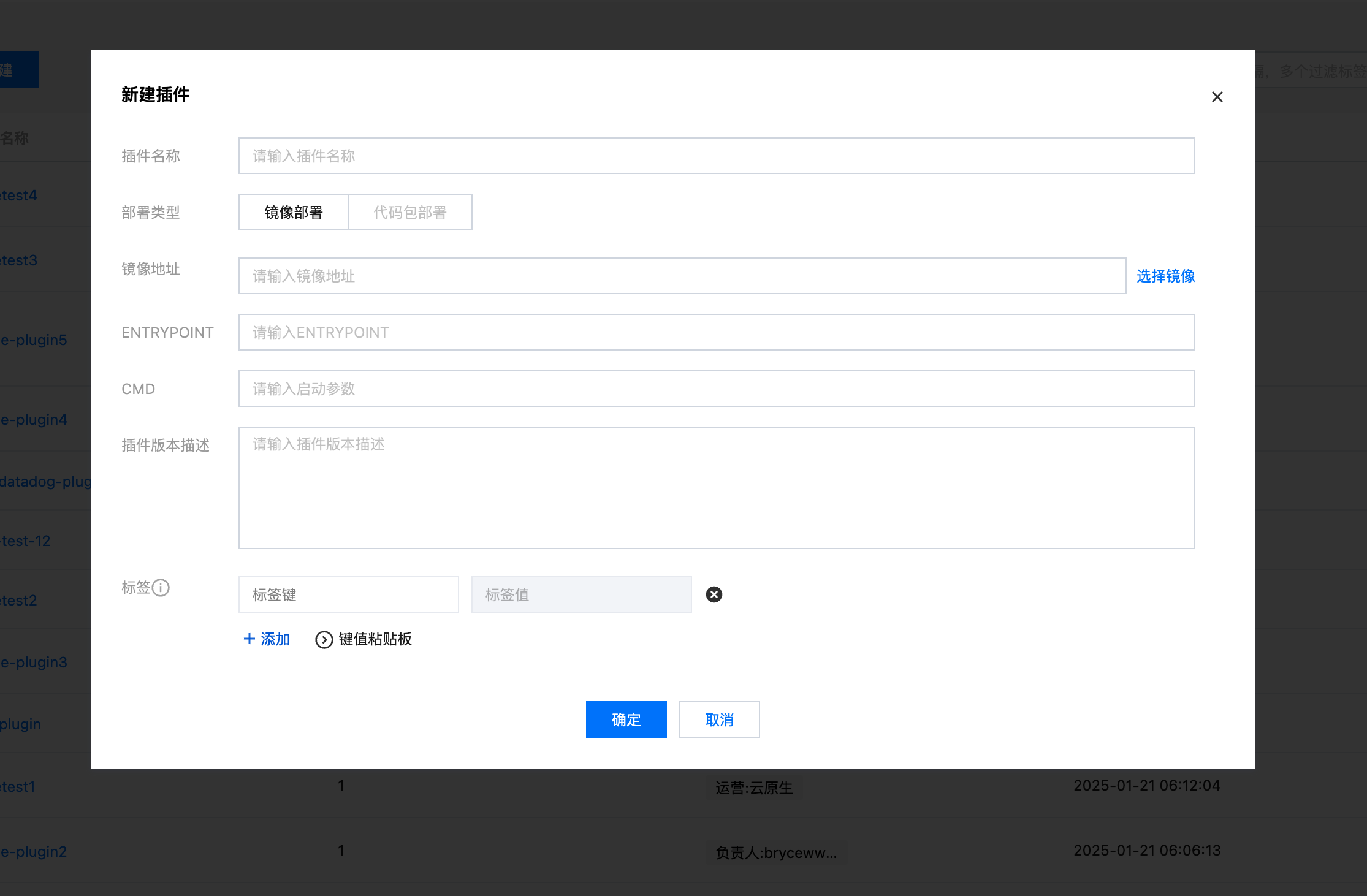Click the CMD 启动参数 input field
Screen dimensions: 1367x896
pos(716,389)
